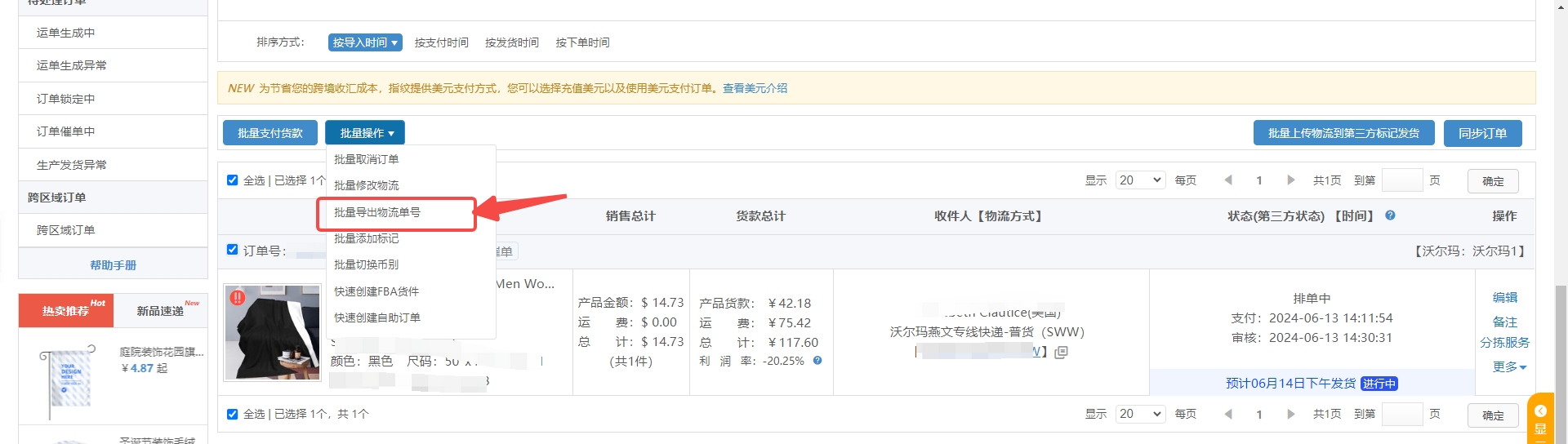Viewport: 1568px width, 444px height.
Task: Click the help icon beside 状态 column header
Action: pos(1390,215)
